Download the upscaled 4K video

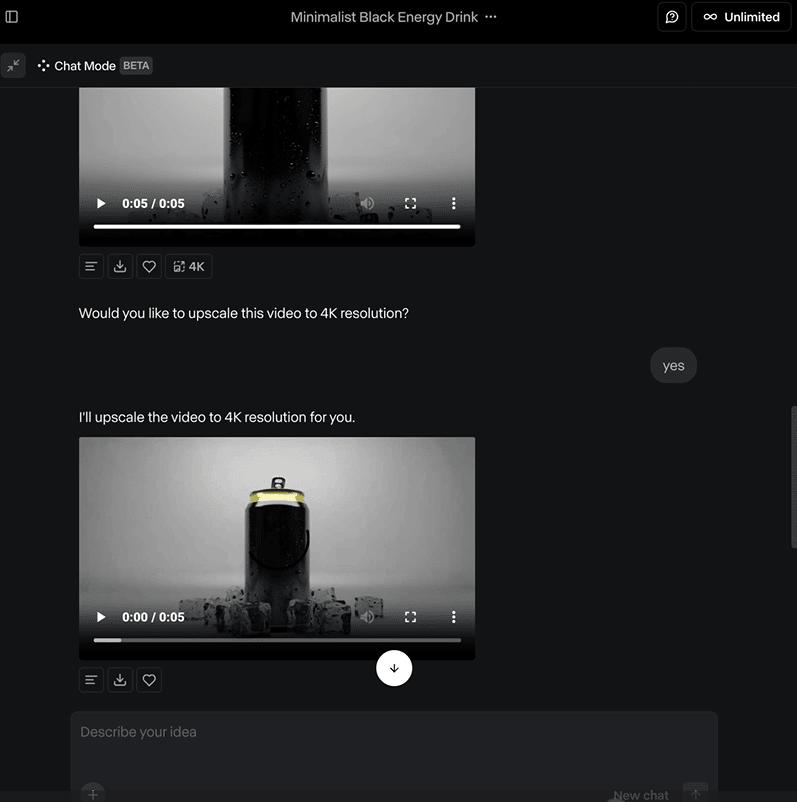pyautogui.click(x=120, y=680)
